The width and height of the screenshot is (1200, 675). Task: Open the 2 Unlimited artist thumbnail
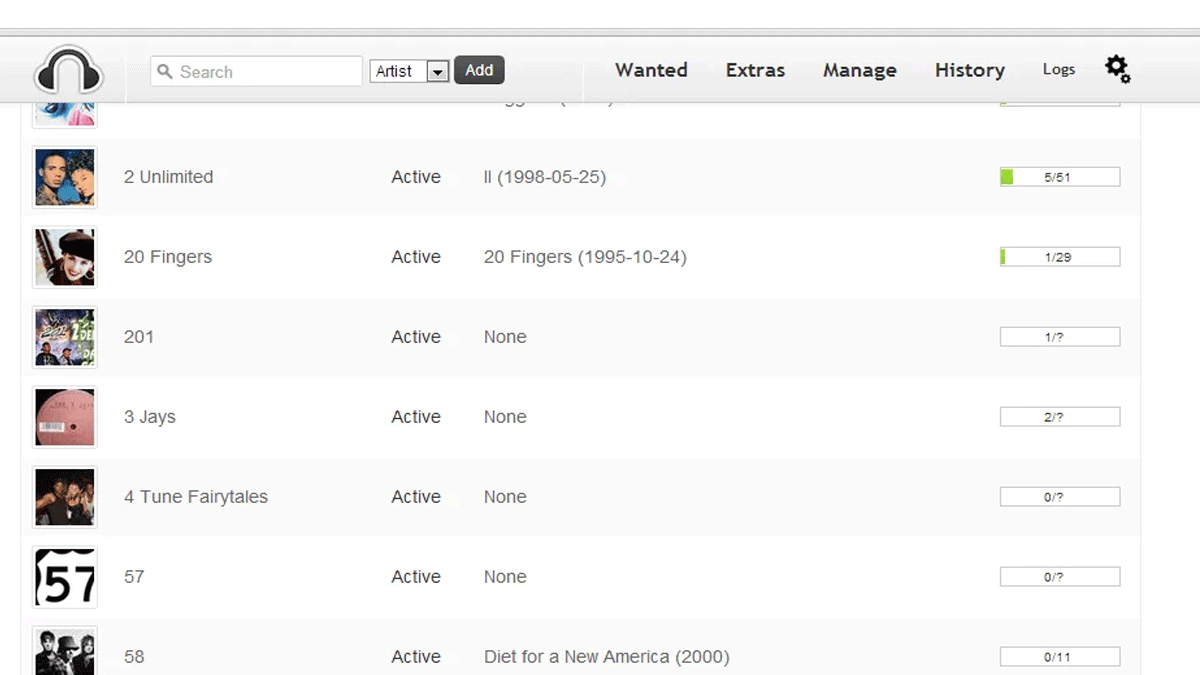pyautogui.click(x=65, y=177)
